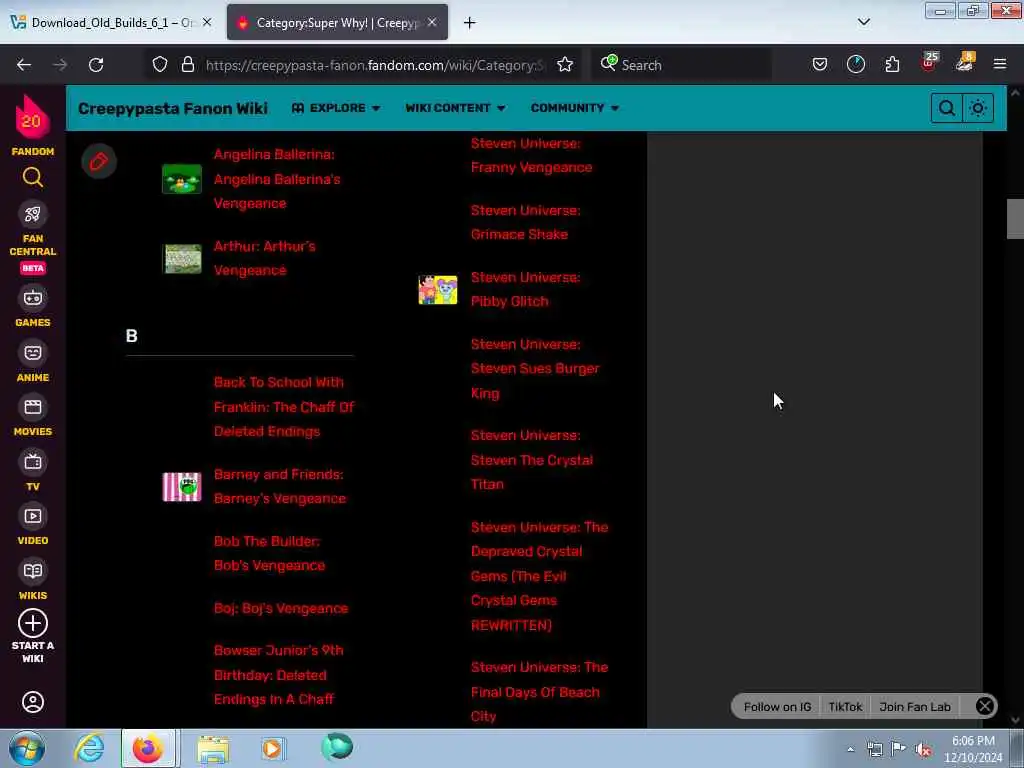Expand the Community dropdown menu
Screen dimensions: 1024x768
pos(575,108)
